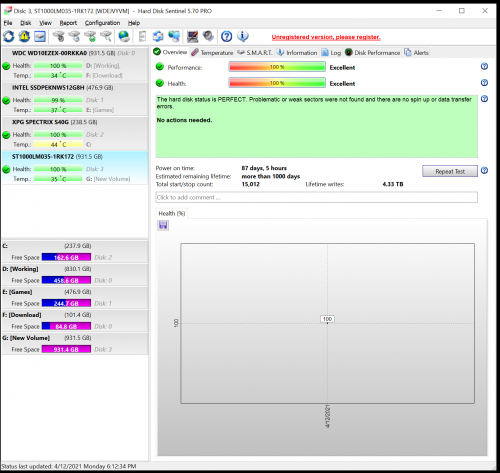Switch to the Temperature tab
The height and width of the screenshot is (473, 500).
pos(212,53)
